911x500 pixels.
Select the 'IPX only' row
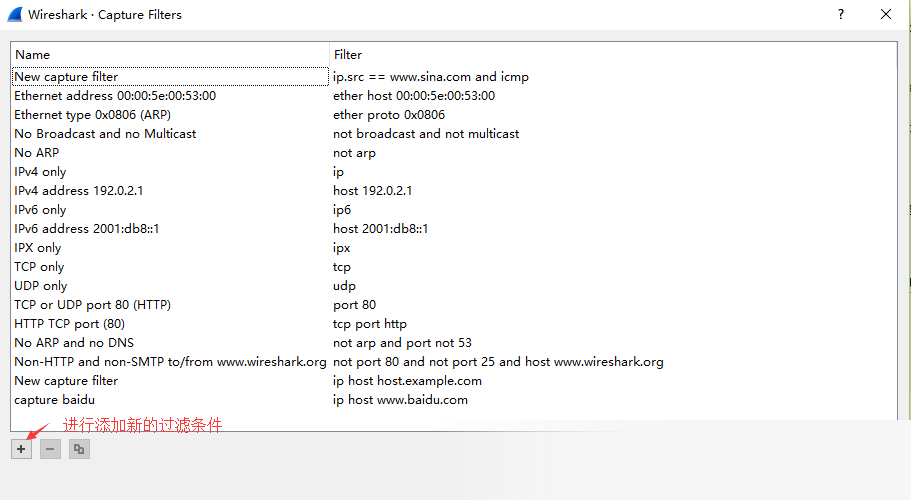click(38, 248)
